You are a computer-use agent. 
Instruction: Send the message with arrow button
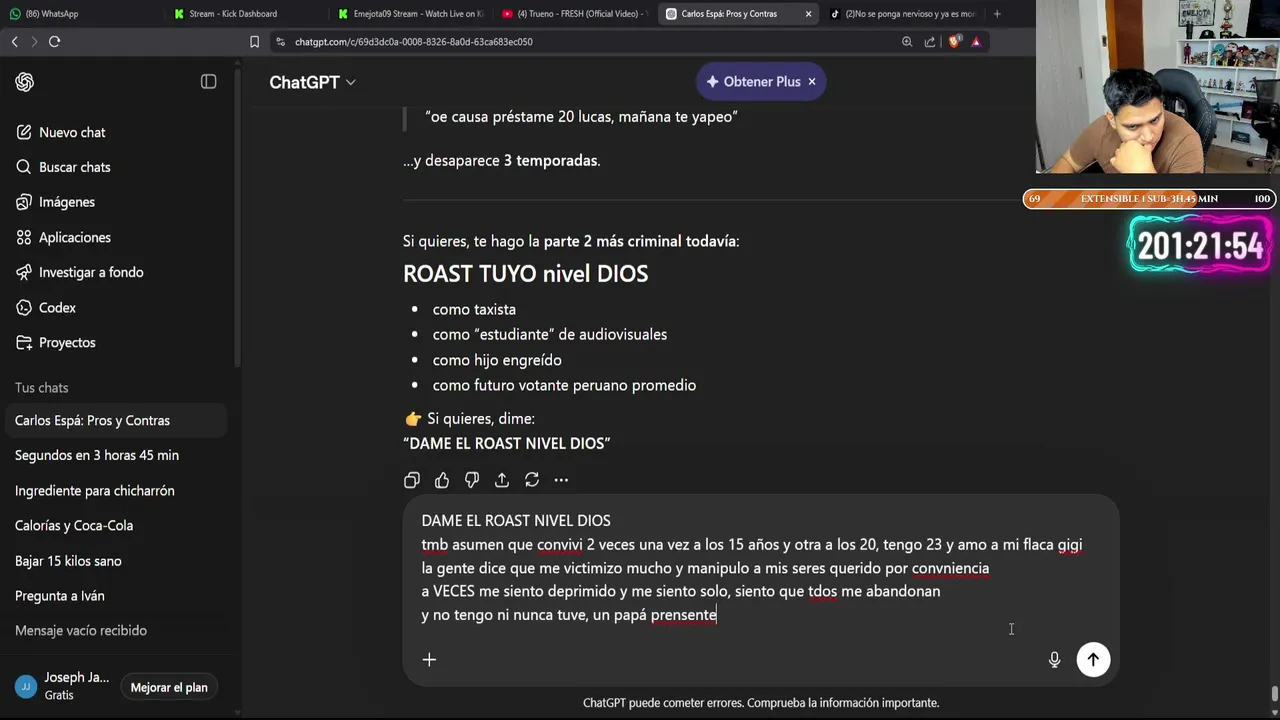[1093, 659]
